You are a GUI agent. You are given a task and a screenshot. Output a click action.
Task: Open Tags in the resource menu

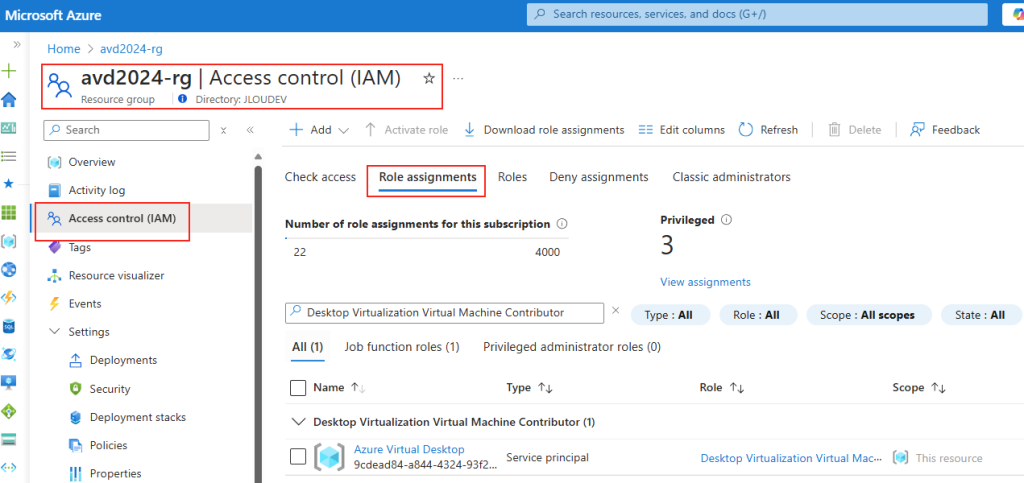(x=80, y=247)
